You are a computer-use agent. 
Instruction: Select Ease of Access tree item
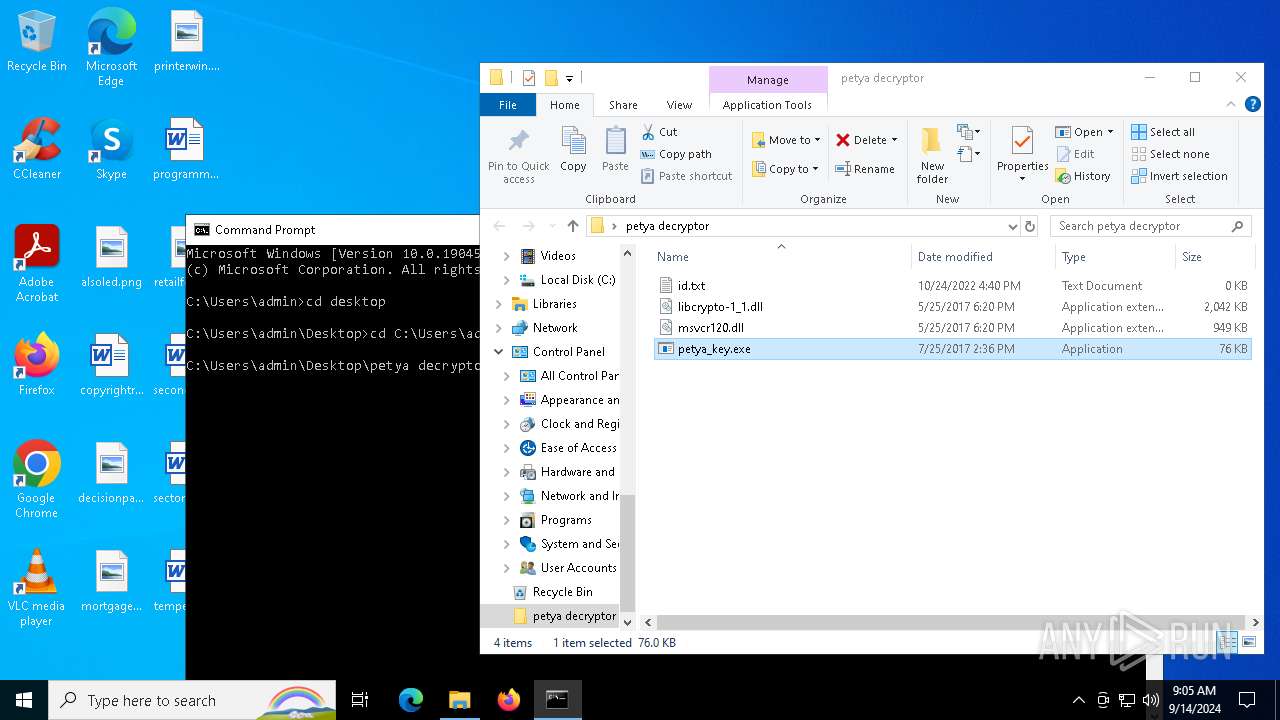pos(578,448)
